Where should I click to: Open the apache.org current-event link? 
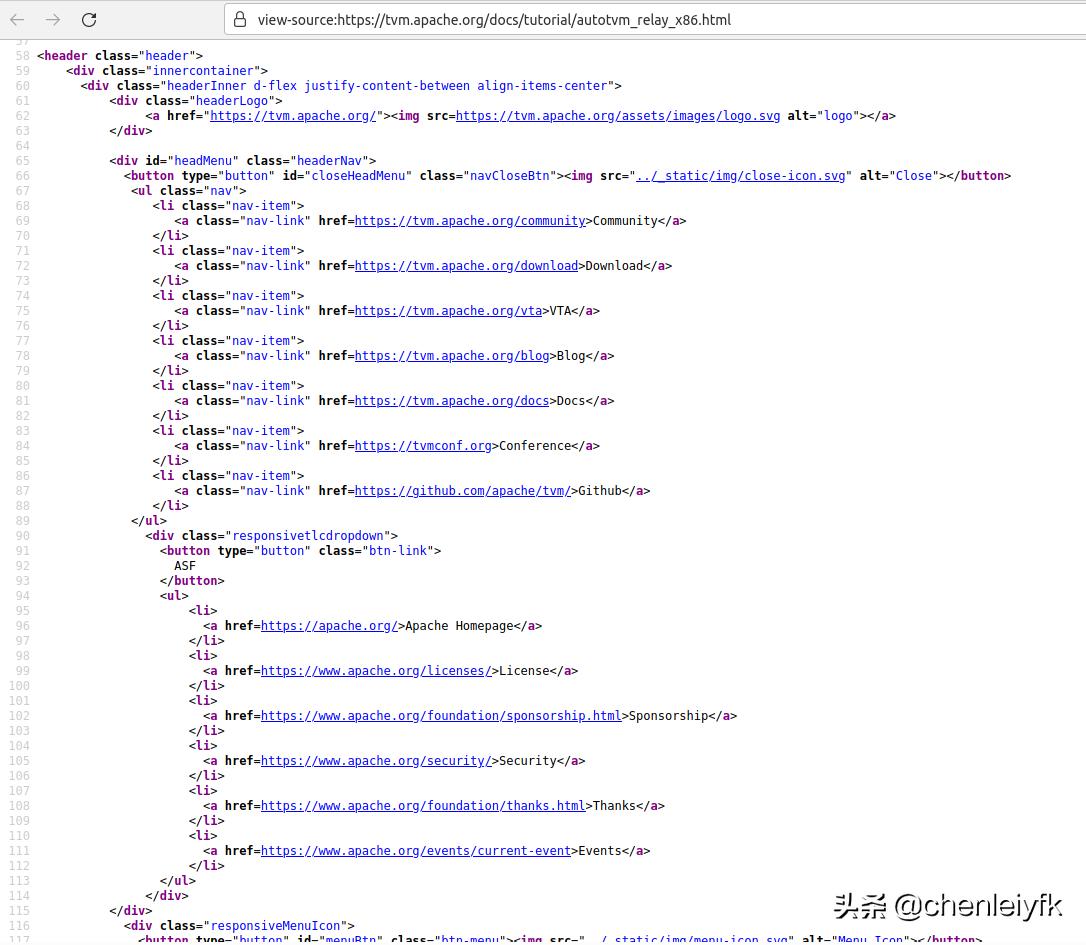416,851
